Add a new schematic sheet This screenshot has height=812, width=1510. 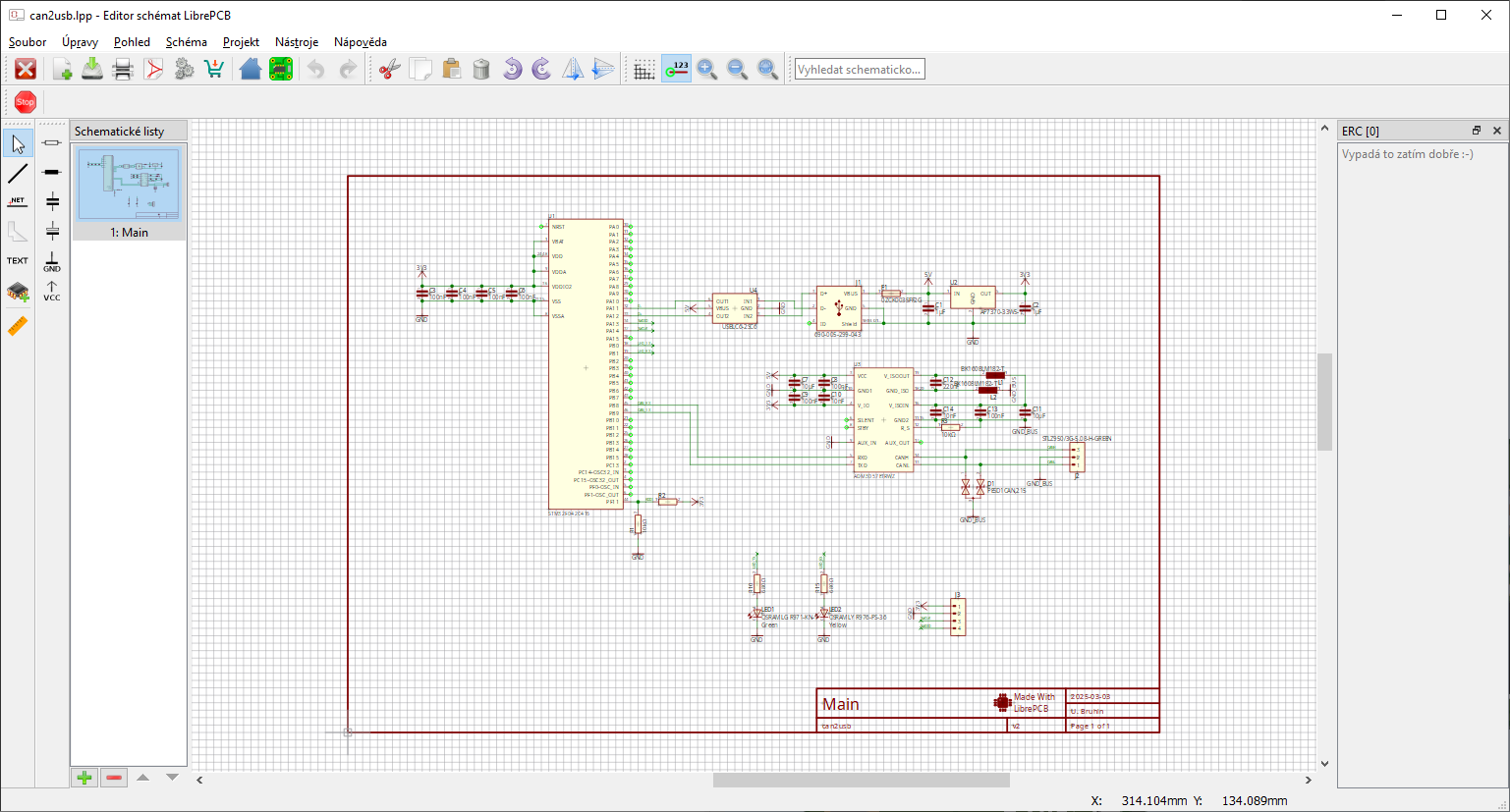[84, 778]
